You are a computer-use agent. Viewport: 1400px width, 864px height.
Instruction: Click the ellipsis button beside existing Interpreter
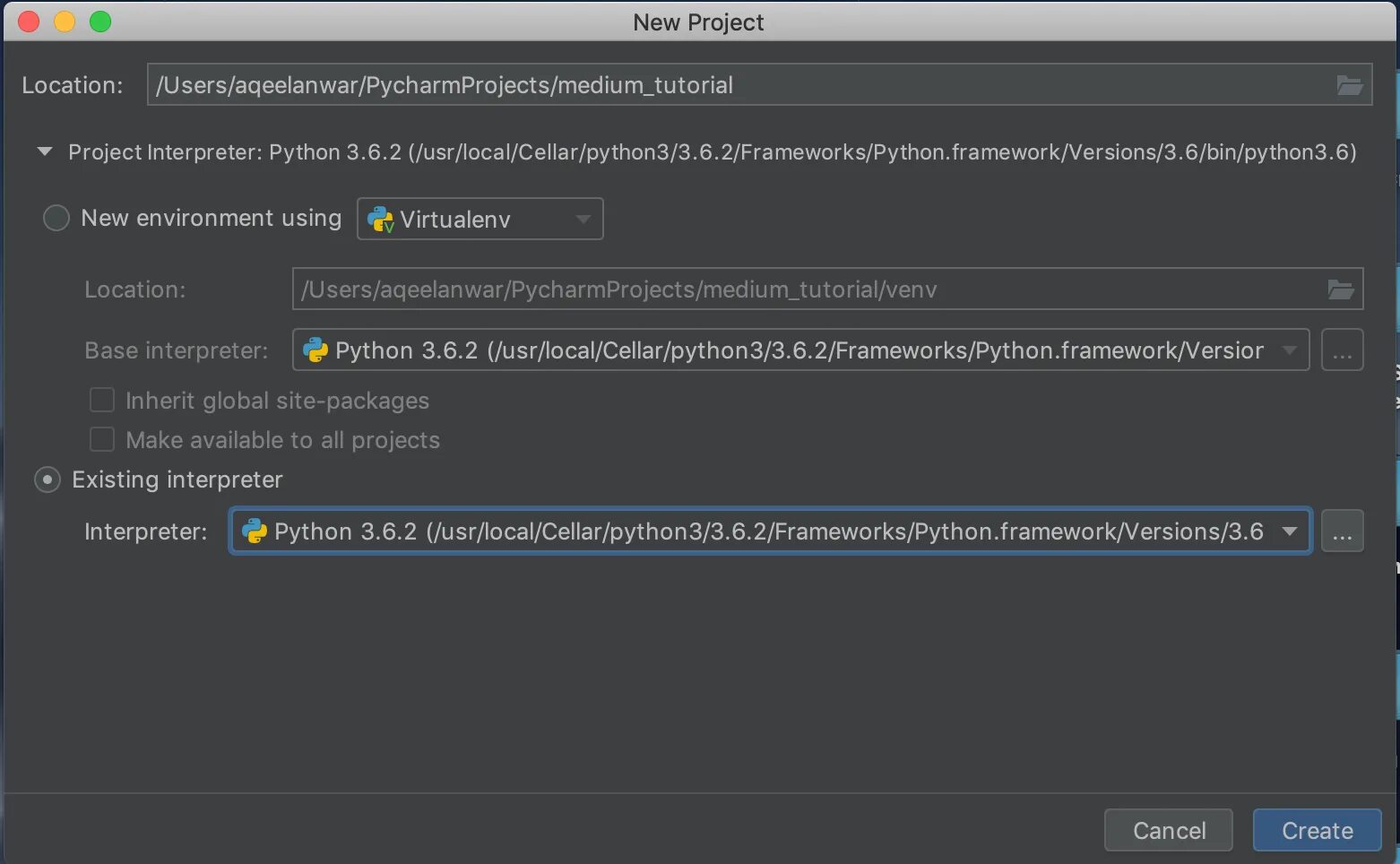coord(1342,531)
